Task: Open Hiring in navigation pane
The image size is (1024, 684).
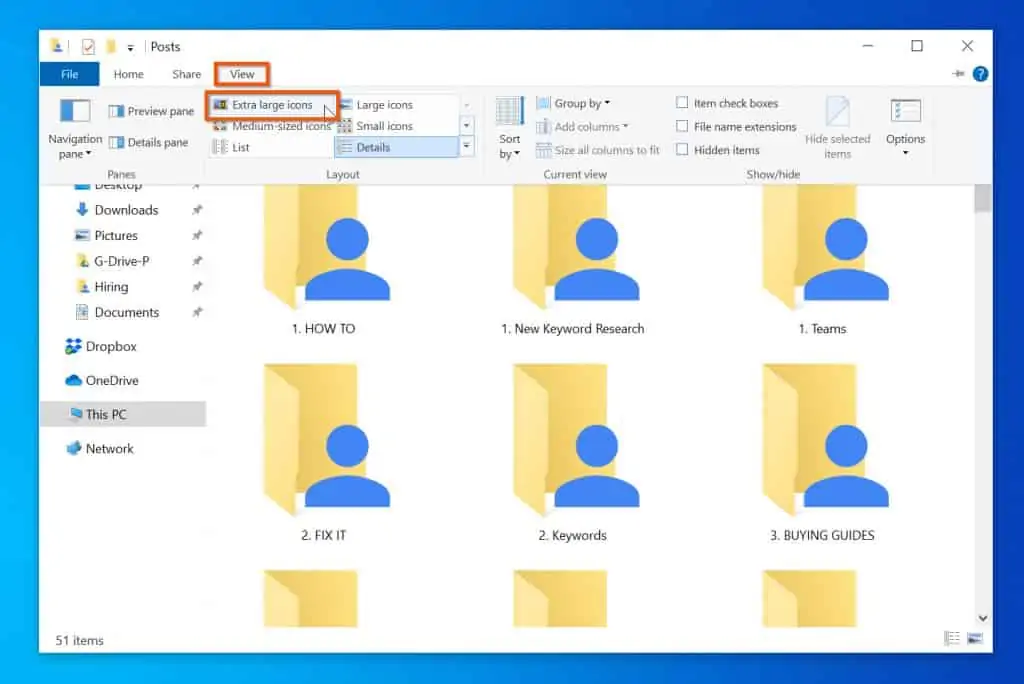Action: click(111, 287)
